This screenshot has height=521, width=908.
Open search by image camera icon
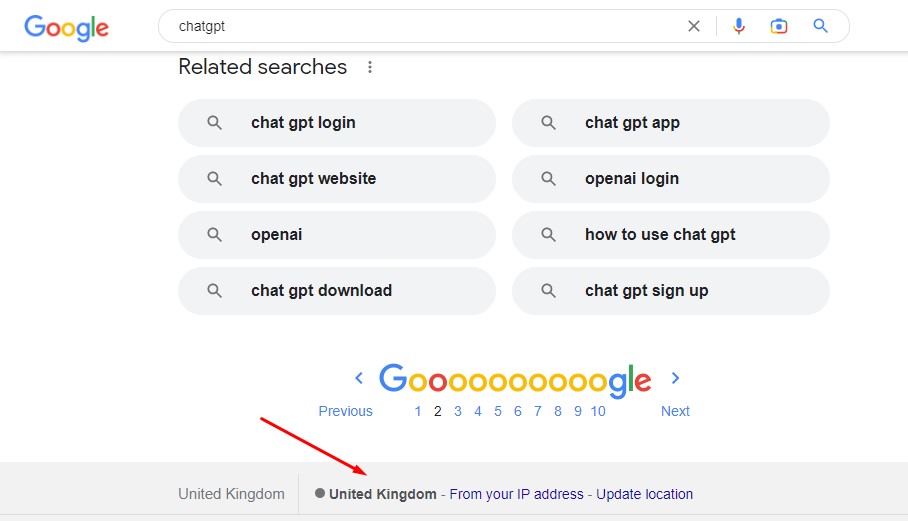(x=779, y=26)
